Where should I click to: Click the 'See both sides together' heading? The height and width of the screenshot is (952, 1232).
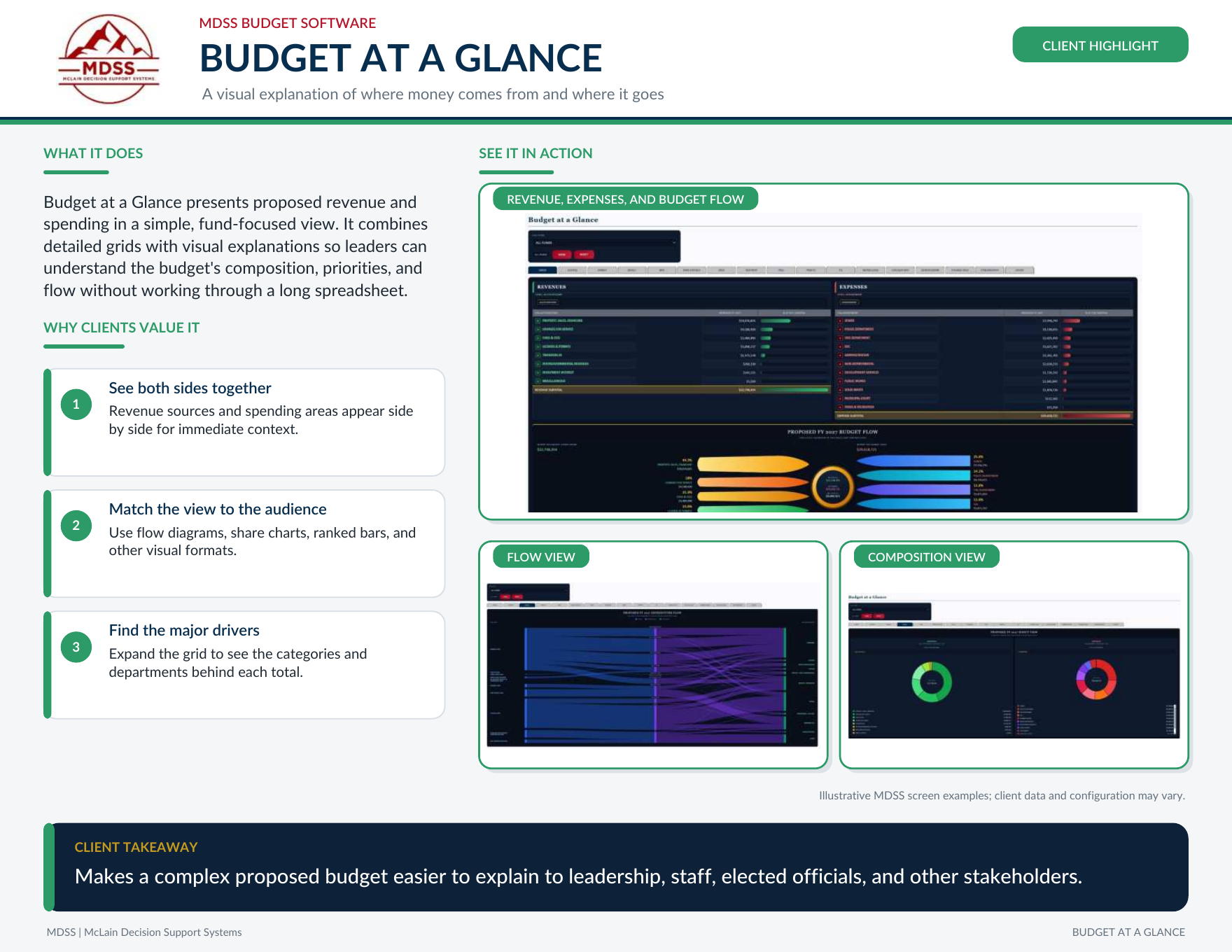click(190, 388)
